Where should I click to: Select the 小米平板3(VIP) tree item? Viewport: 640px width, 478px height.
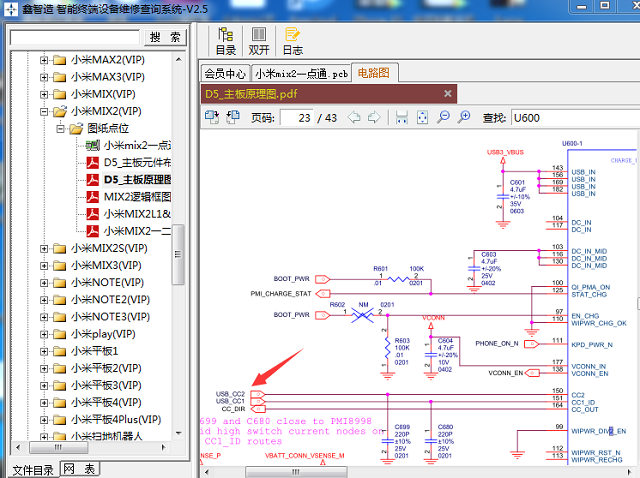tap(106, 385)
